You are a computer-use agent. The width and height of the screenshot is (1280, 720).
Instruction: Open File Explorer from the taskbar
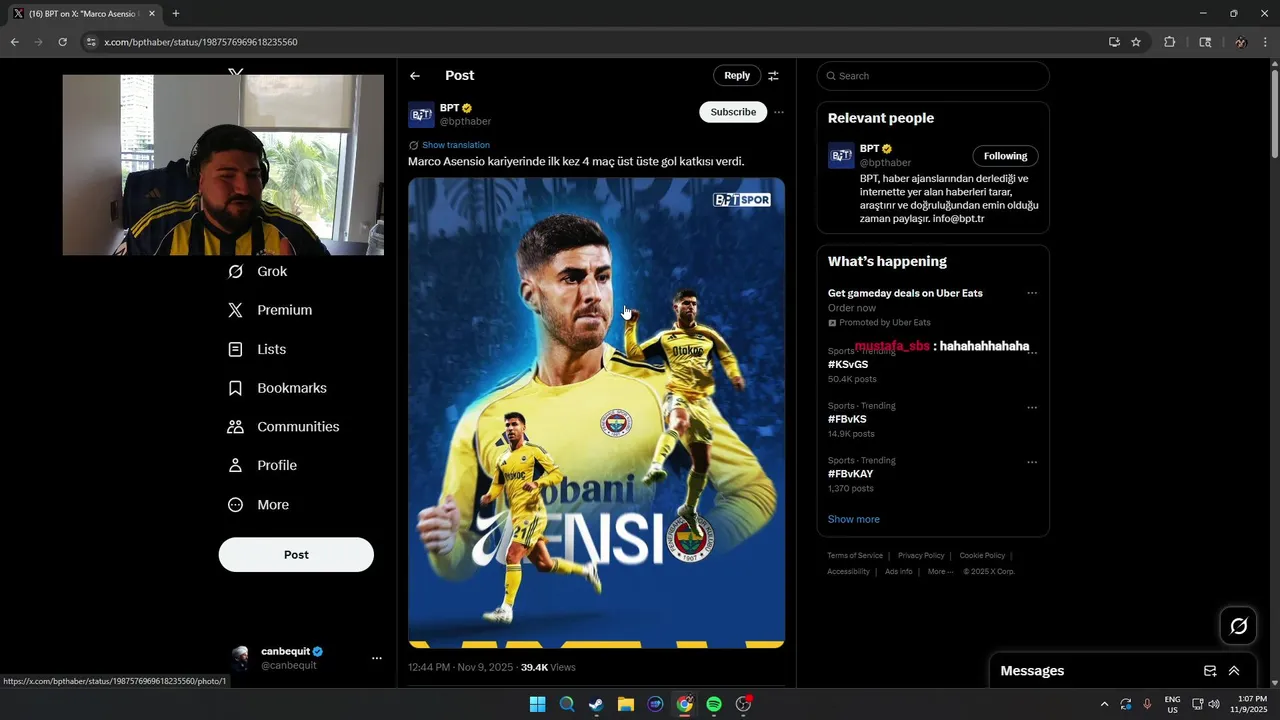625,704
